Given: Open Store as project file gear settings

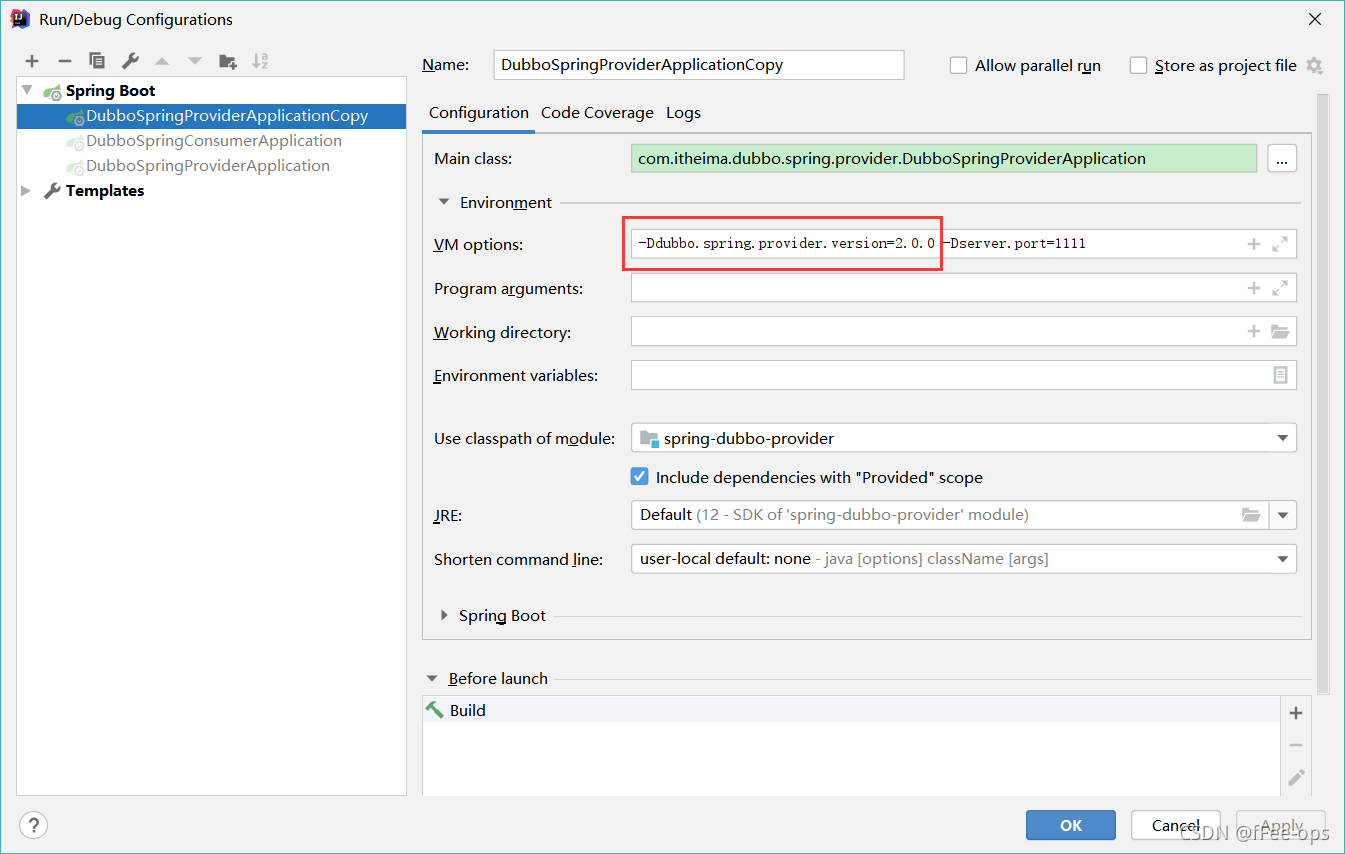Looking at the screenshot, I should (1314, 66).
